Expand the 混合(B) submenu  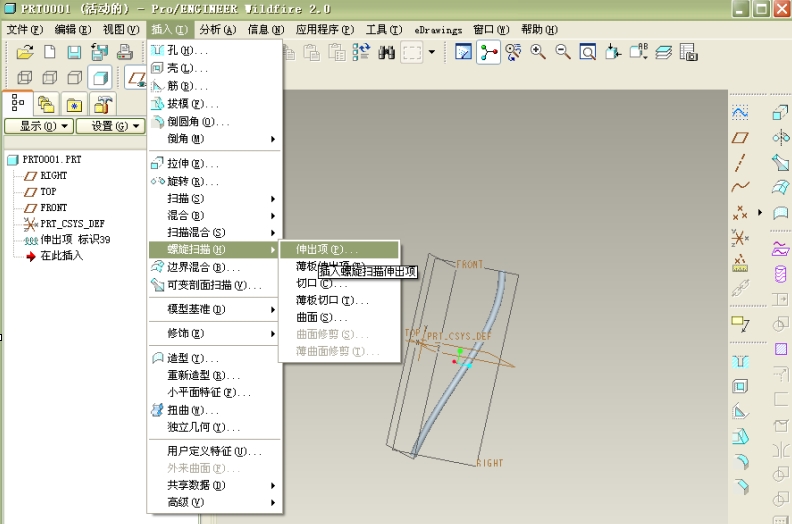pos(214,216)
